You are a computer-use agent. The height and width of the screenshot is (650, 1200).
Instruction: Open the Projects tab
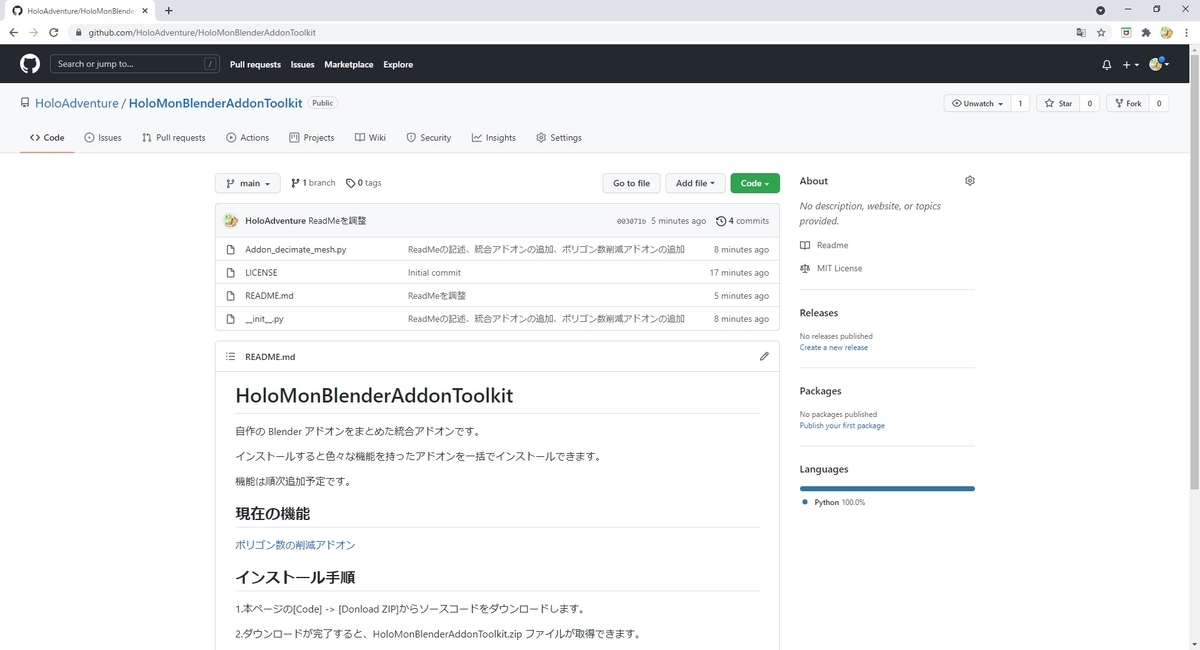(311, 138)
